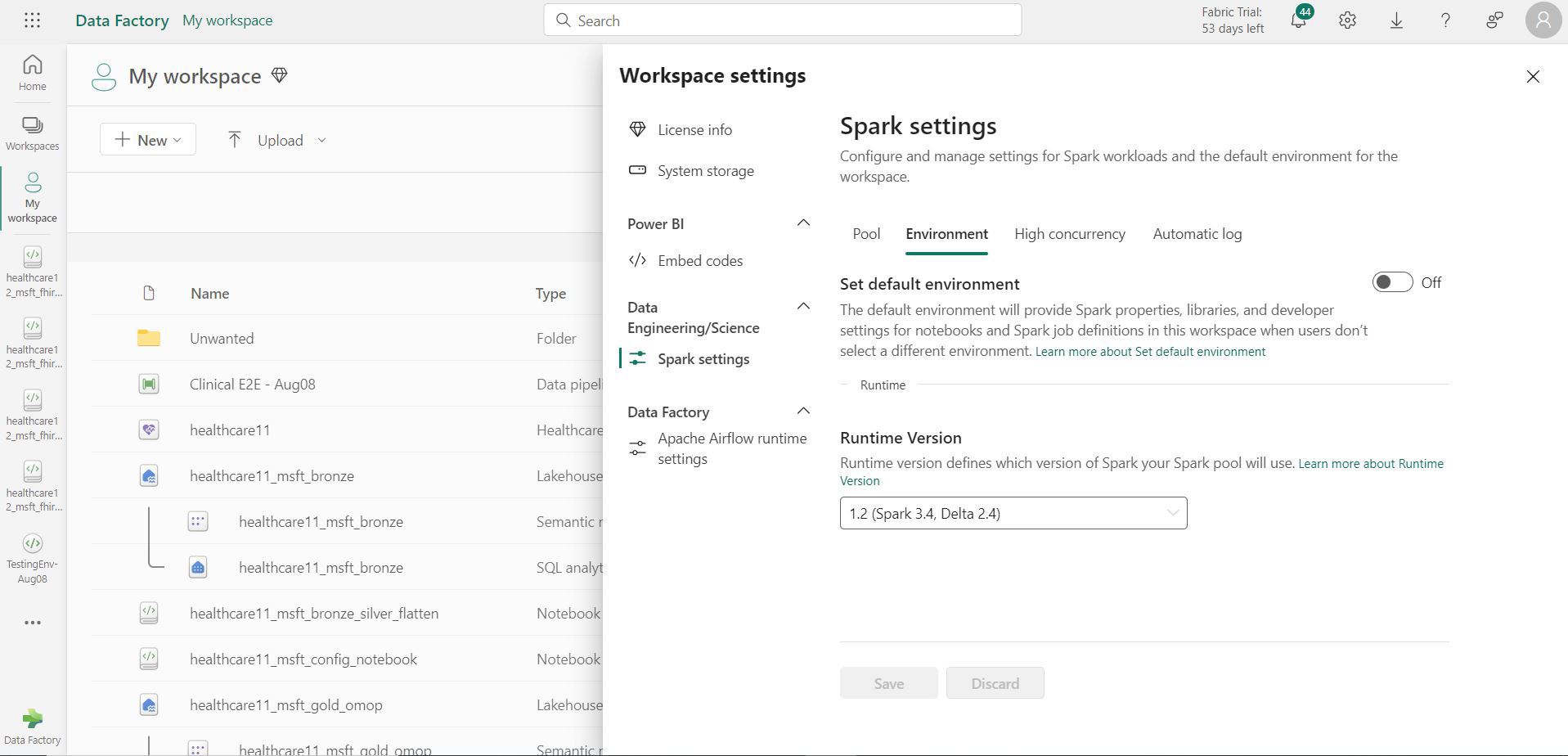Open the Clinical E2E - Aug08 item
The width and height of the screenshot is (1568, 756).
point(252,384)
